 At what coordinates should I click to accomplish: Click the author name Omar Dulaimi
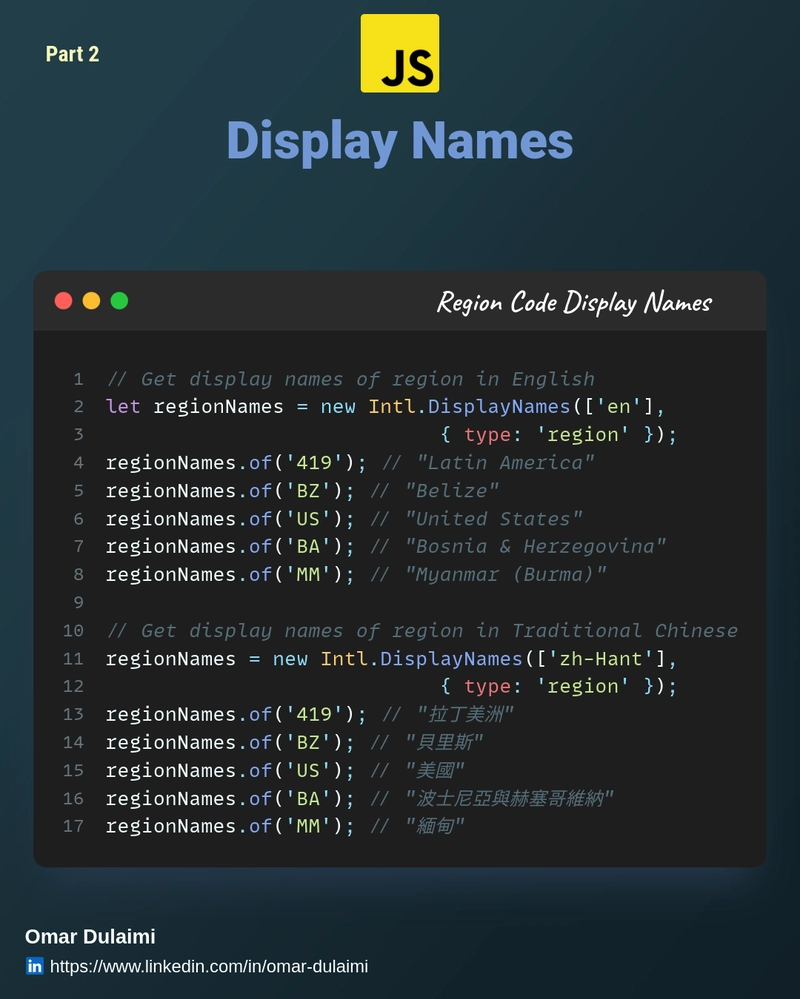pos(90,937)
